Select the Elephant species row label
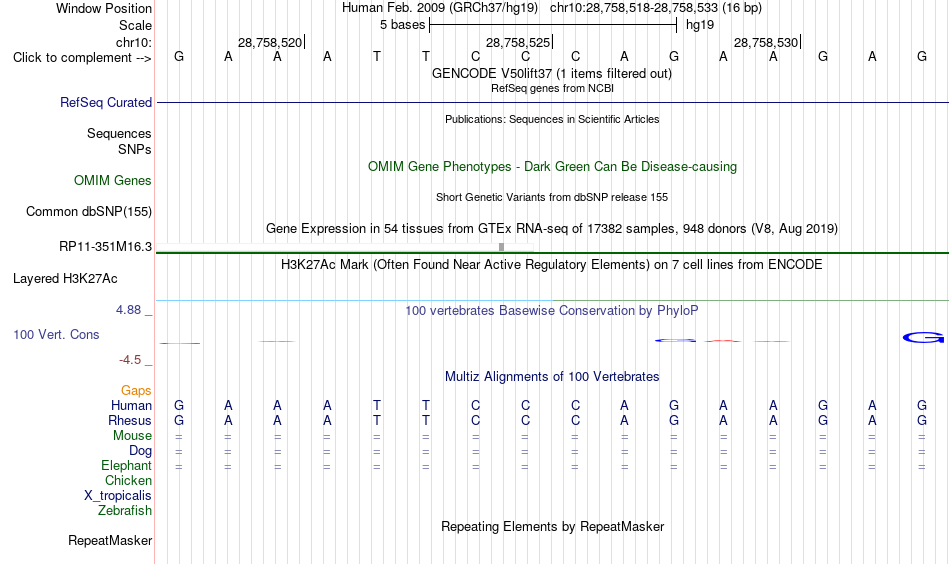 (126, 465)
